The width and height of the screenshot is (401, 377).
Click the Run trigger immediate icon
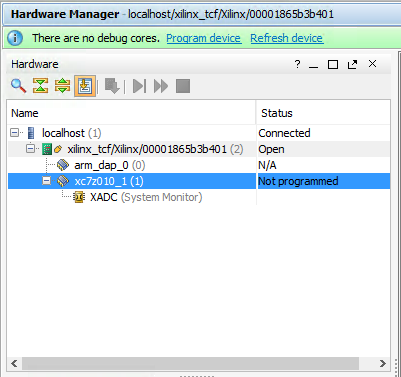tap(161, 86)
